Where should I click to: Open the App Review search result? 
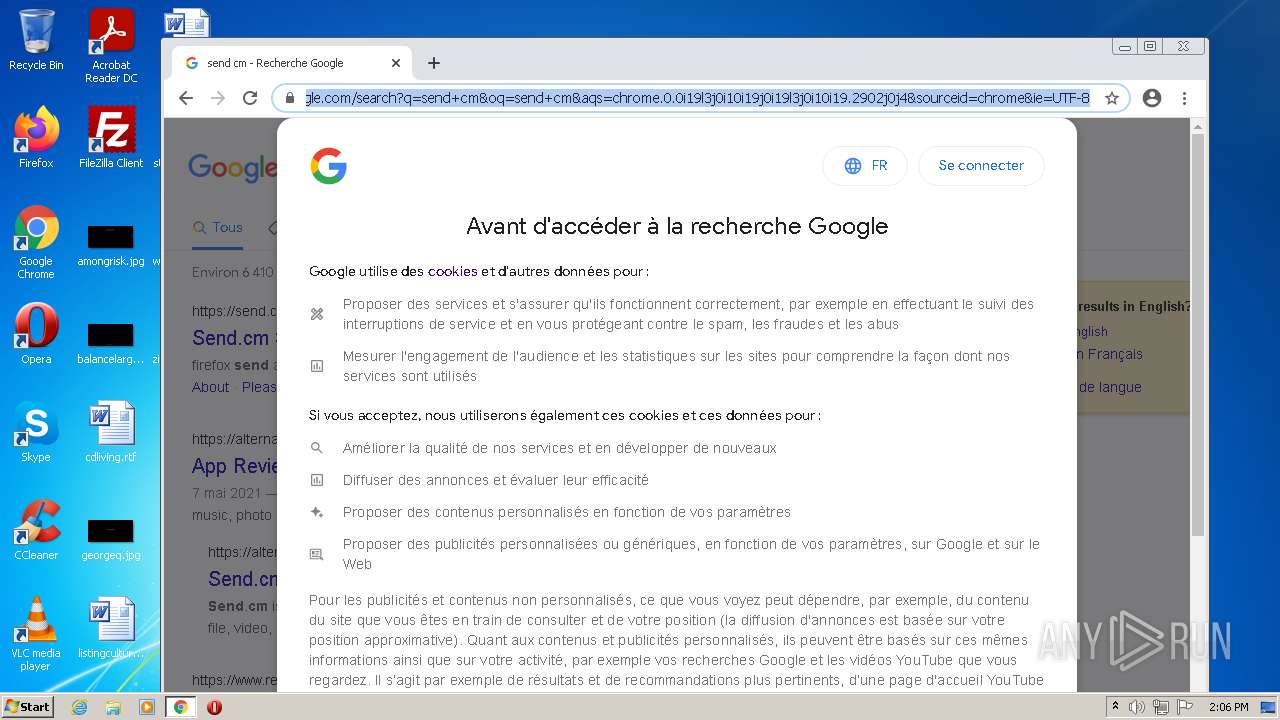pyautogui.click(x=233, y=466)
